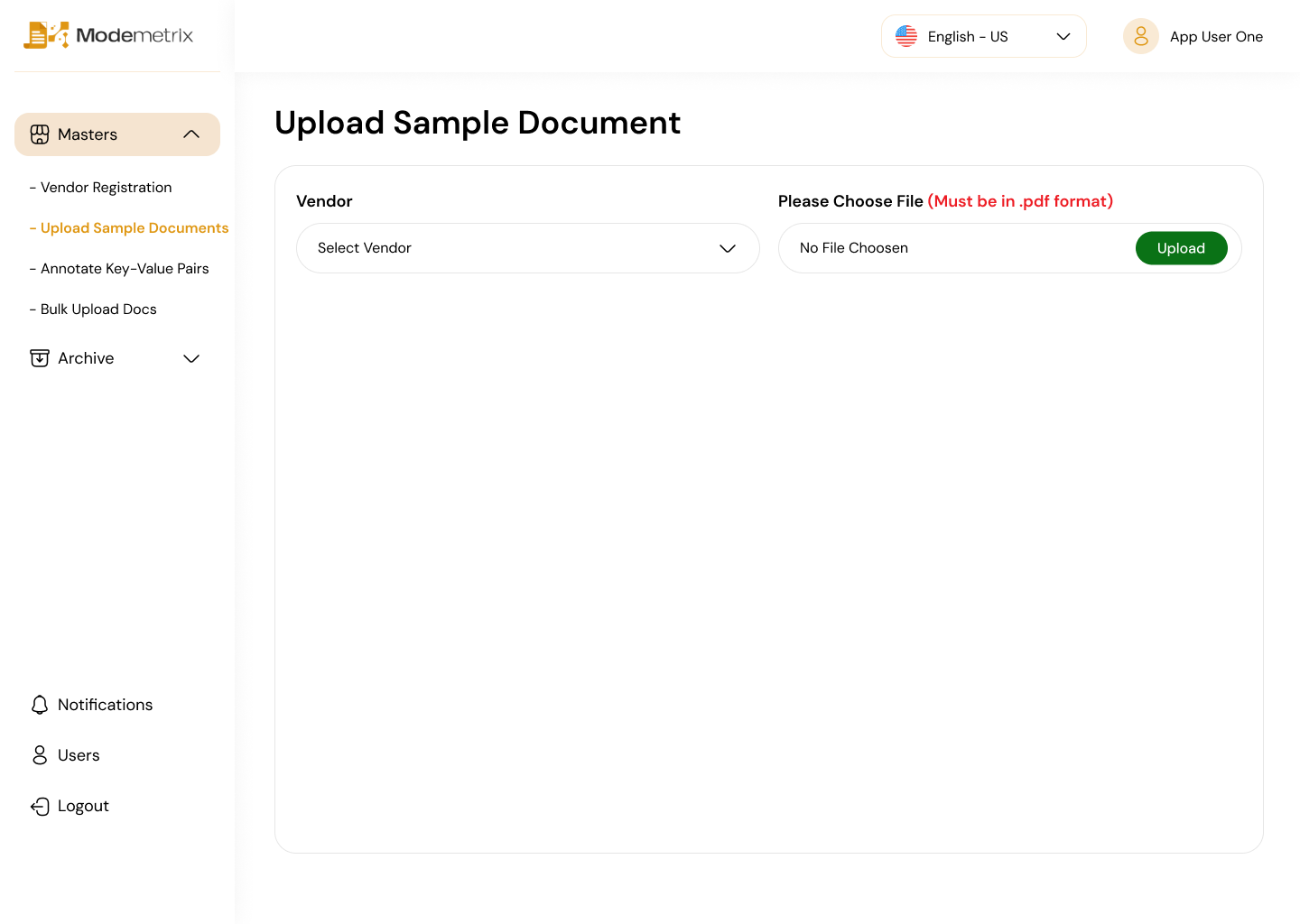Open Bulk Upload Docs

click(93, 310)
